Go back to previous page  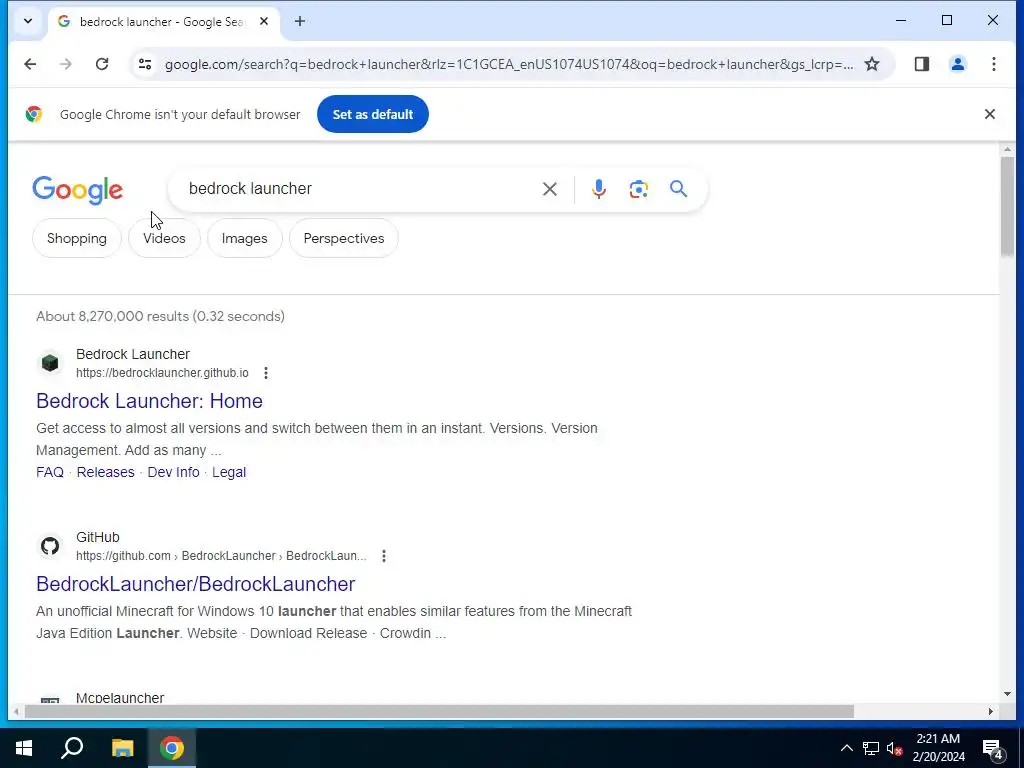(x=30, y=64)
